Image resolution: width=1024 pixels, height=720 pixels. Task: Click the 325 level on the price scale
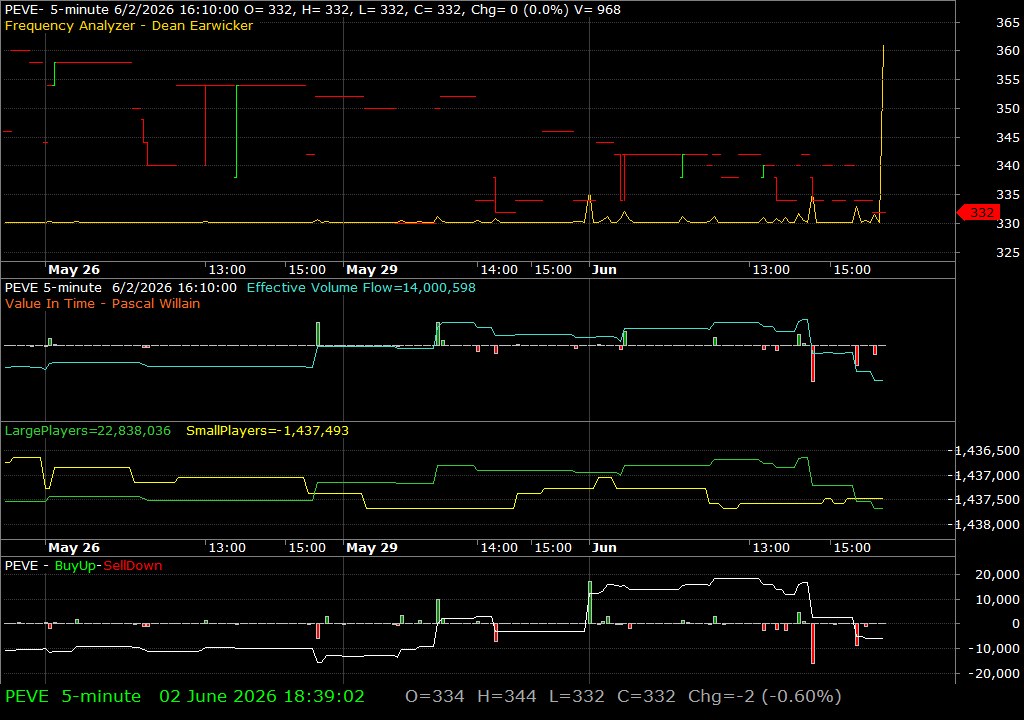click(x=1007, y=252)
